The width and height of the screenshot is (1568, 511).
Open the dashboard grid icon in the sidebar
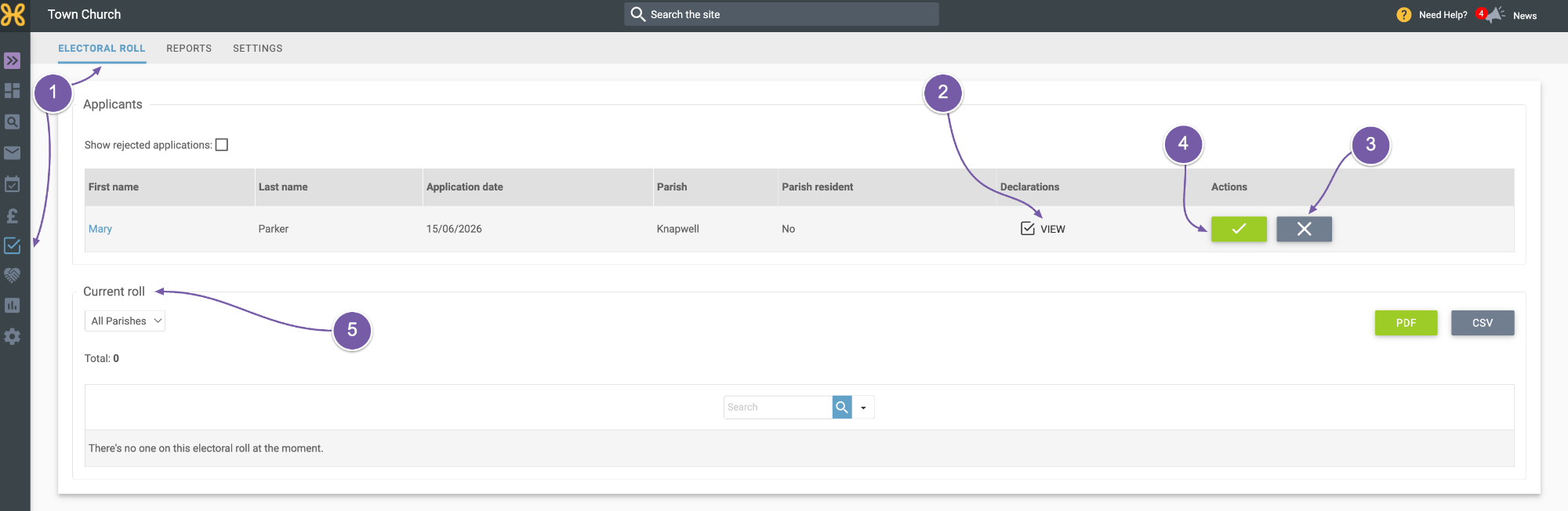tap(12, 91)
